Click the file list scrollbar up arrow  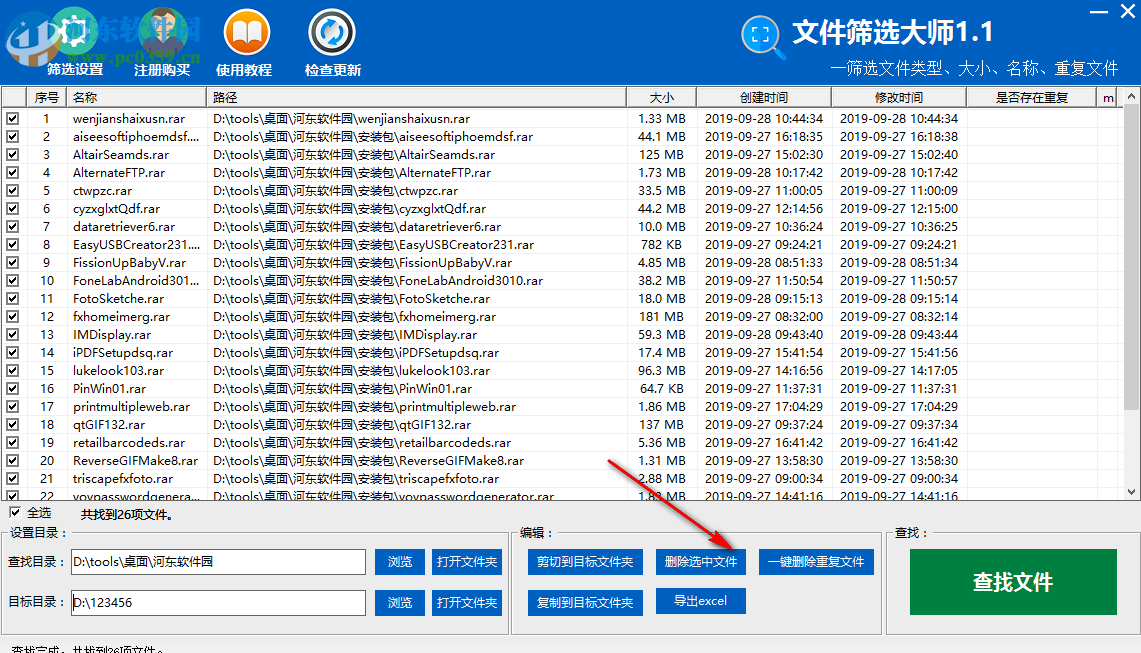(x=1131, y=96)
